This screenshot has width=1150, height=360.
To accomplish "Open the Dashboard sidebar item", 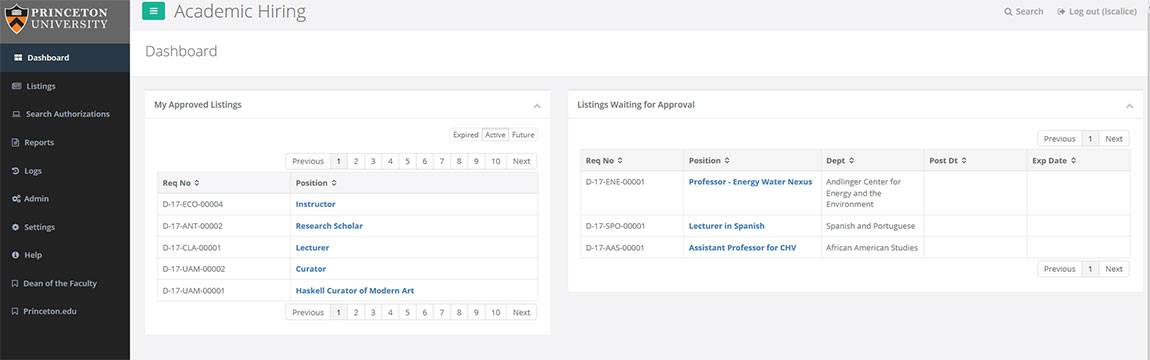I will [x=65, y=58].
